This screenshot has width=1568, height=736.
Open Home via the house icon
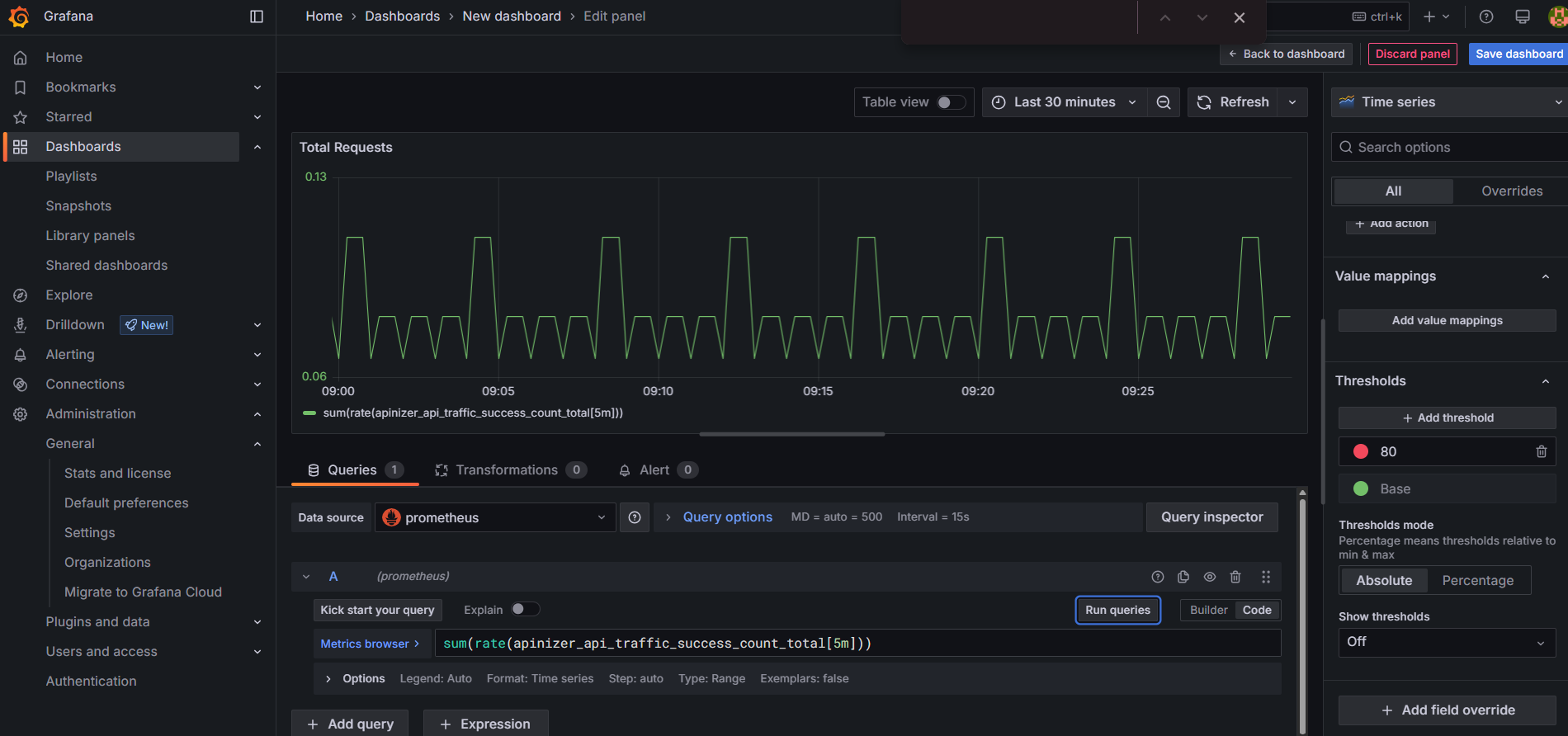coord(21,58)
